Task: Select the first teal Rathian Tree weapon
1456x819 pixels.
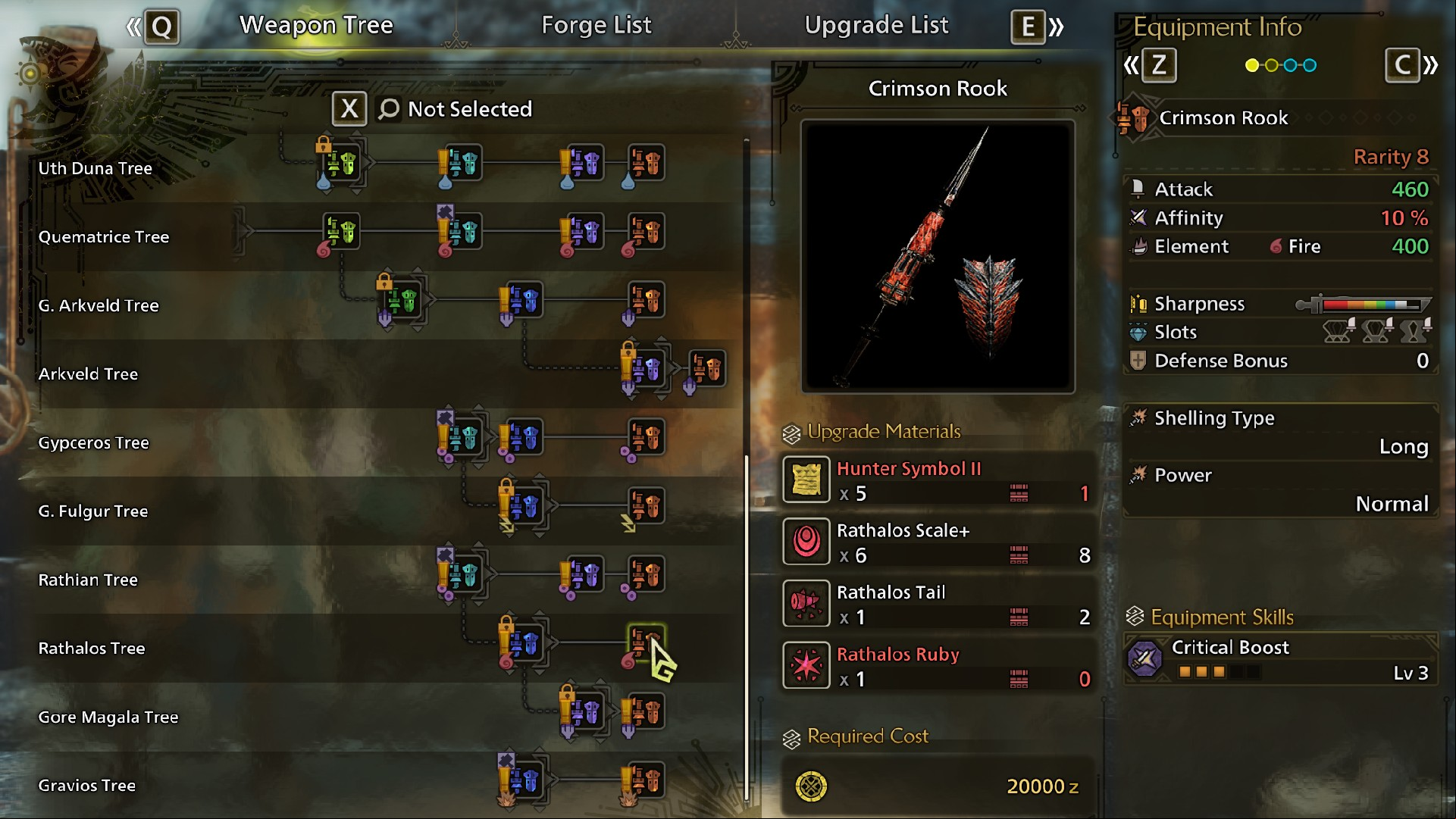Action: pos(463,574)
